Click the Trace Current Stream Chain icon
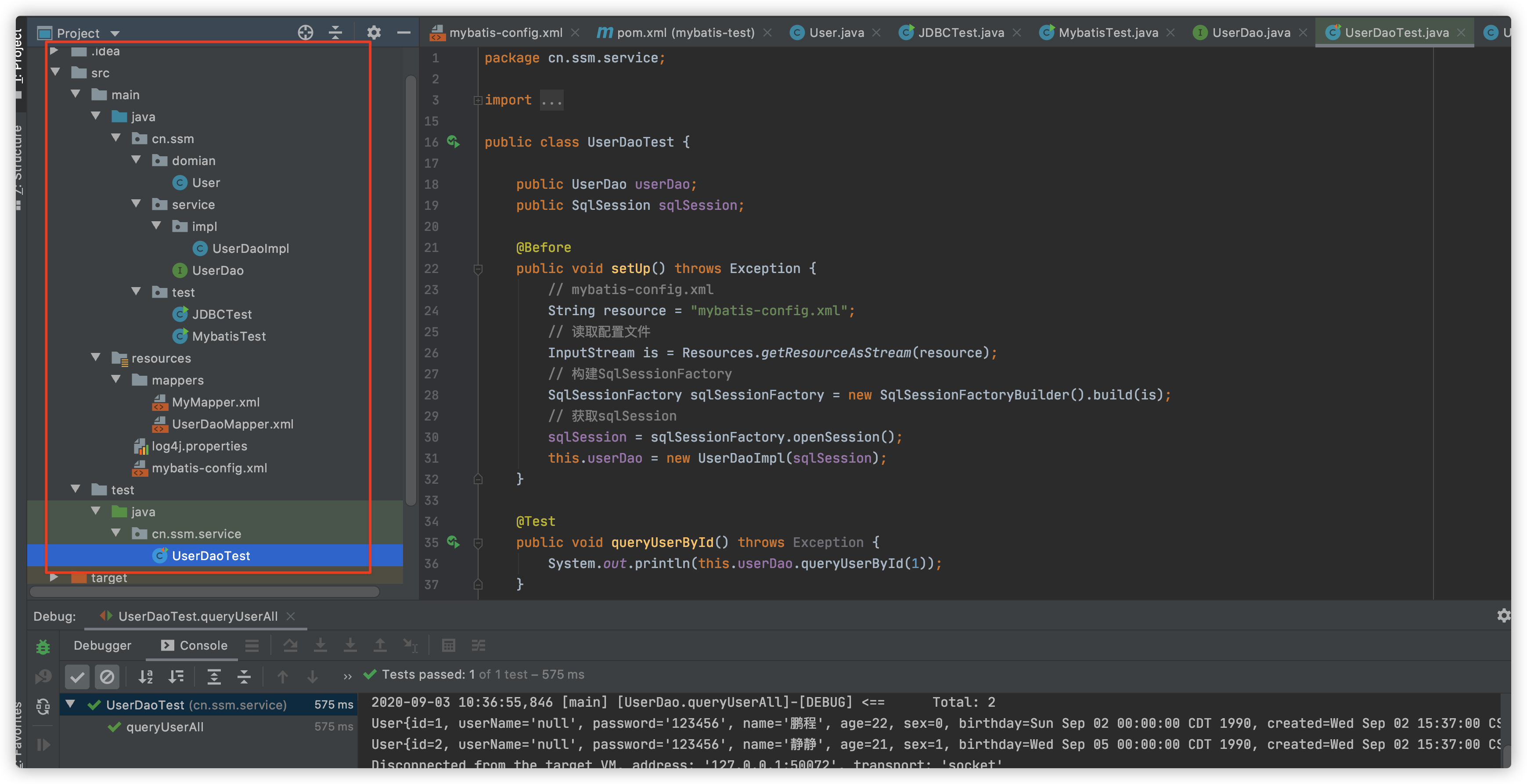The image size is (1527, 784). coord(479,645)
